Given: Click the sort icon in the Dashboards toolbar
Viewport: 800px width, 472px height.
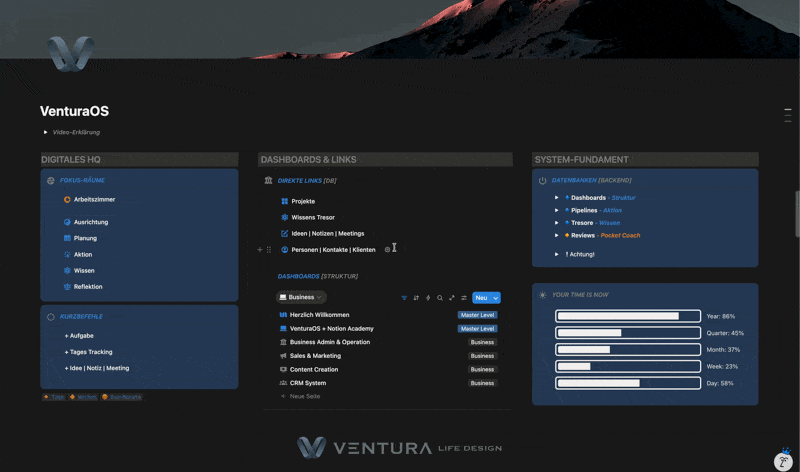Looking at the screenshot, I should point(416,298).
